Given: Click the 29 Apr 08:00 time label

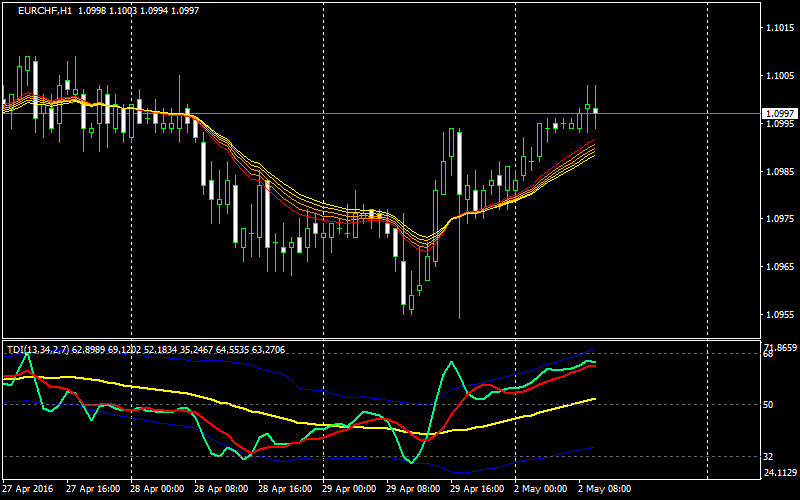Looking at the screenshot, I should point(413,489).
